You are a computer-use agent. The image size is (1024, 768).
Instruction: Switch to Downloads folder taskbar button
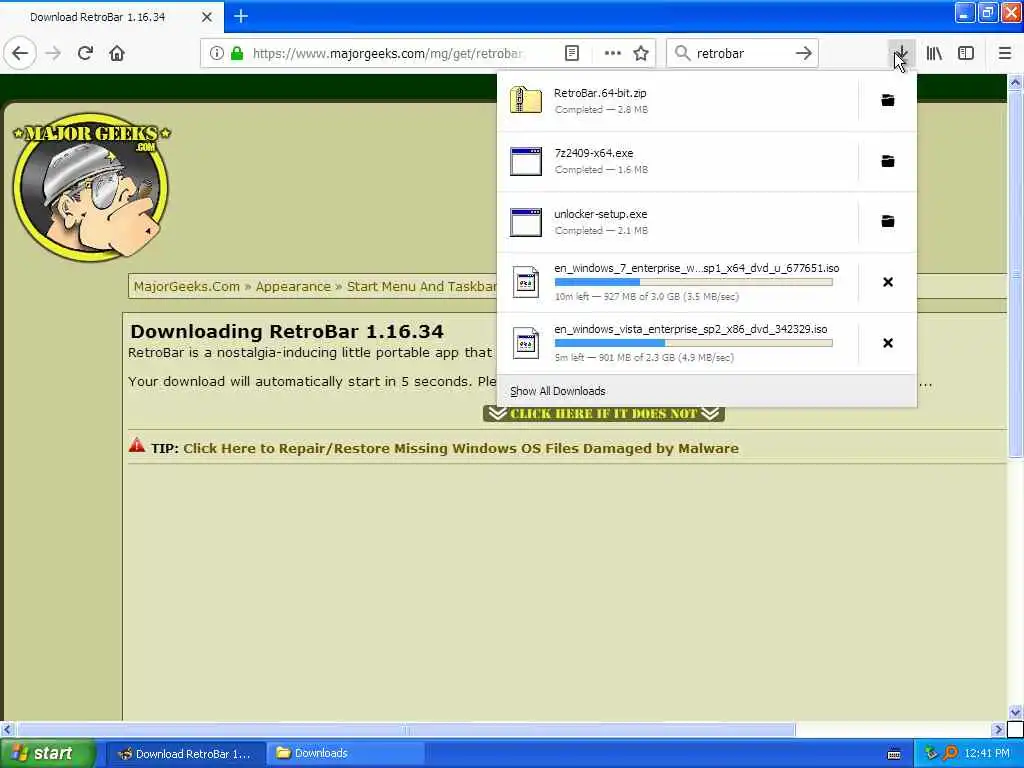345,754
